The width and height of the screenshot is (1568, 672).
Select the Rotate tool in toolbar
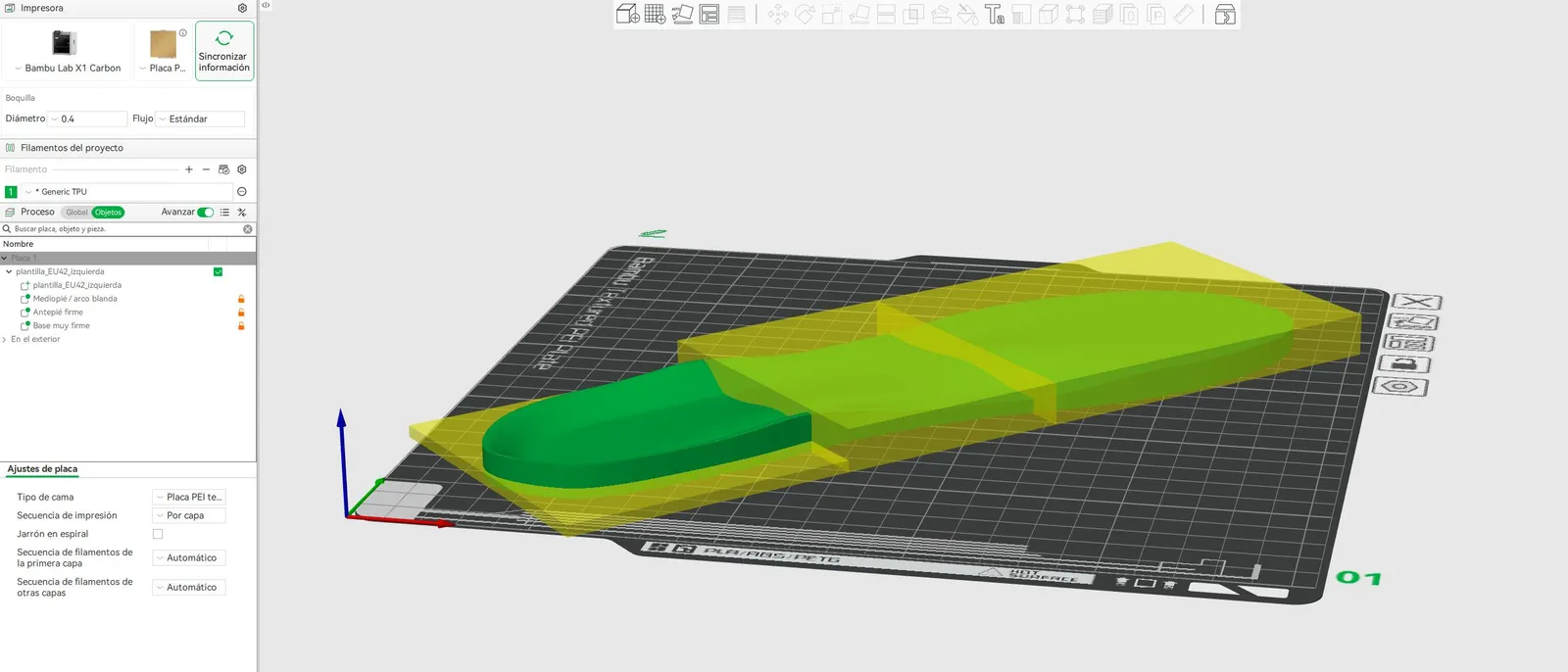click(x=805, y=14)
